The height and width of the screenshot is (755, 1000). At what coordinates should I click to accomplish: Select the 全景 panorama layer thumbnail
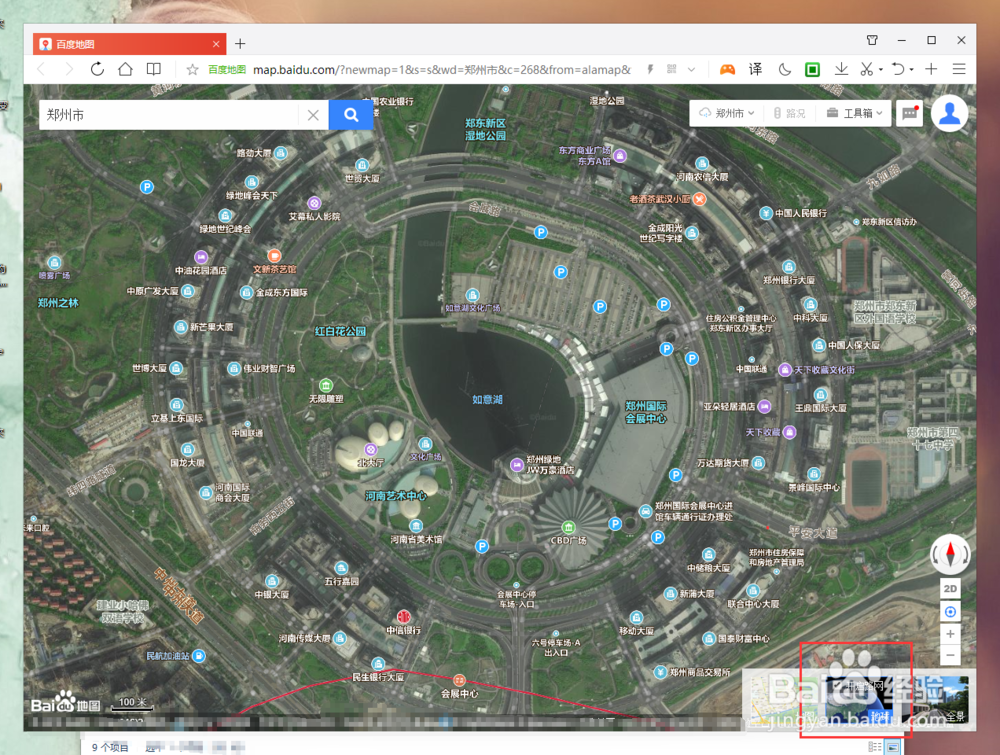pos(936,700)
